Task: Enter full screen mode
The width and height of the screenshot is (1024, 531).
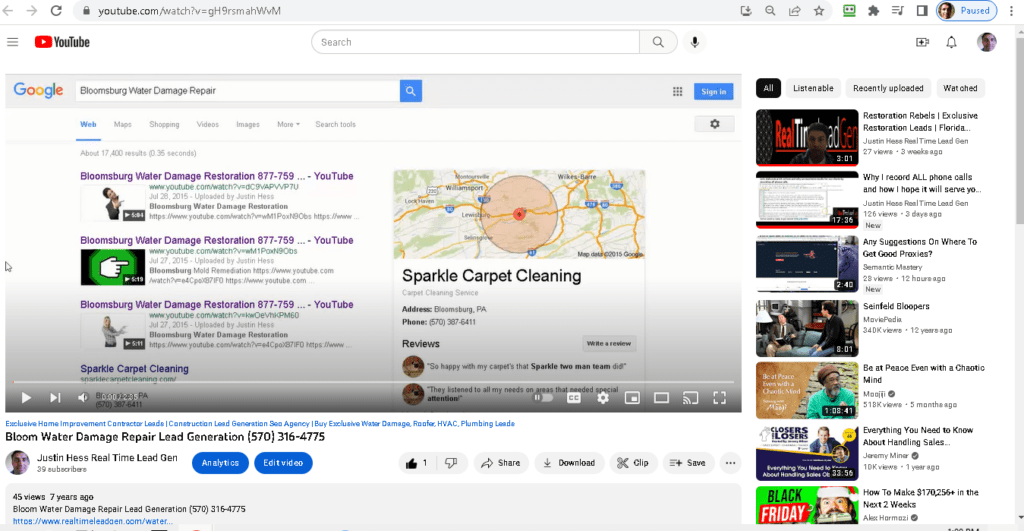Action: pyautogui.click(x=720, y=397)
